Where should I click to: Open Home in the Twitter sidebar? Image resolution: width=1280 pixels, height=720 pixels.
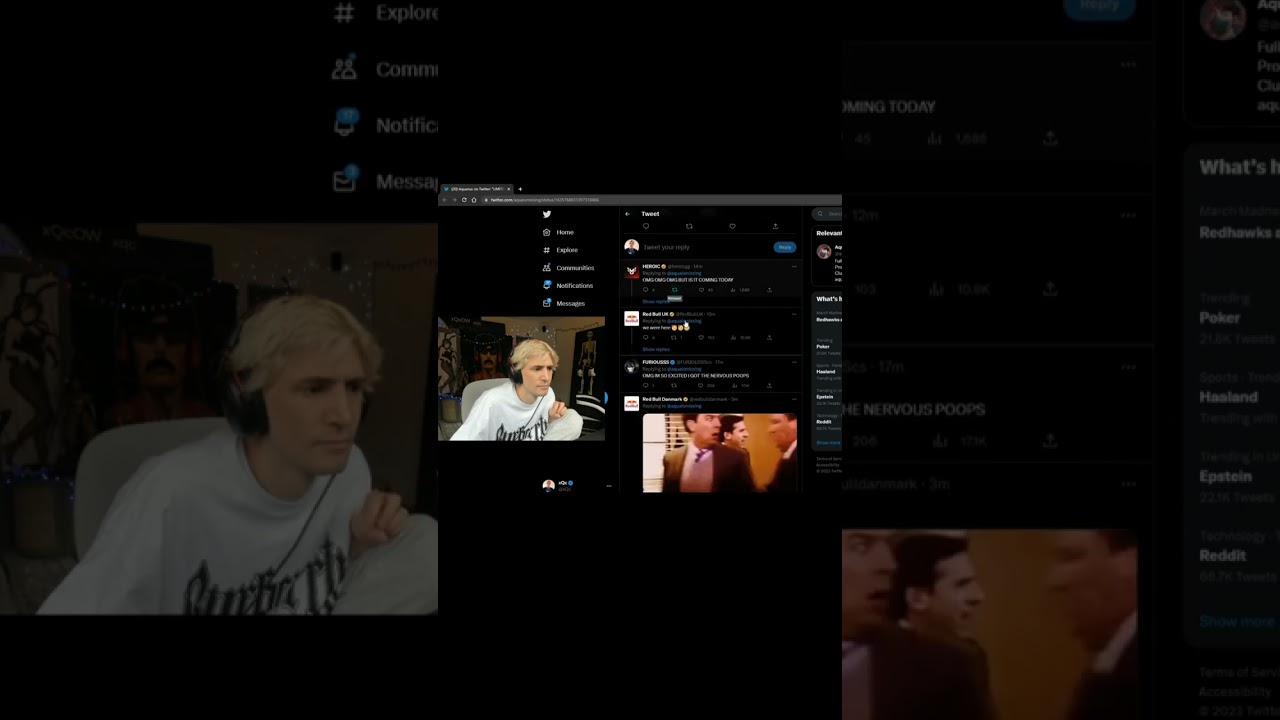point(558,232)
